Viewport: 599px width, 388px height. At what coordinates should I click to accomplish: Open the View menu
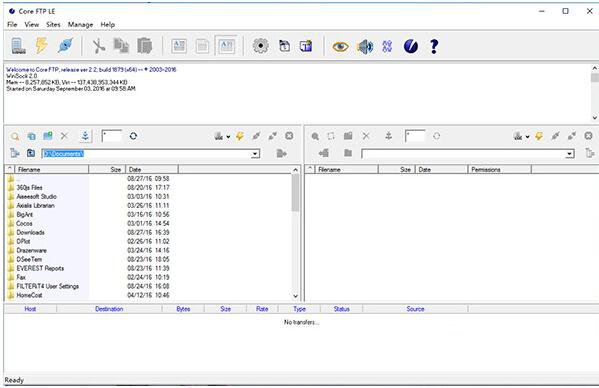click(x=32, y=24)
